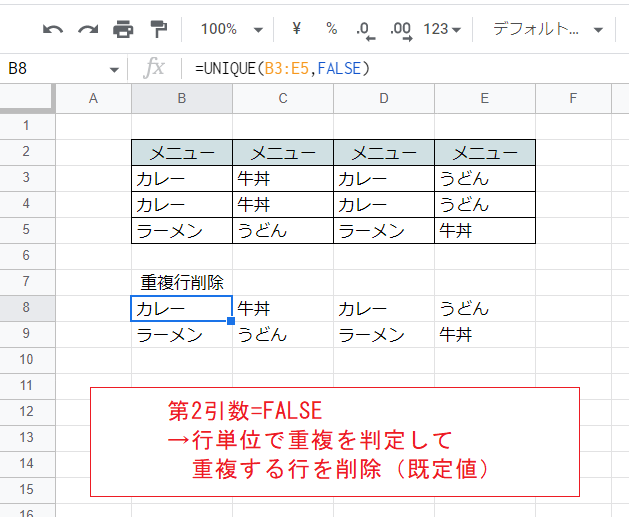
Task: Click cell C3 containing 牛丼
Action: point(283,178)
